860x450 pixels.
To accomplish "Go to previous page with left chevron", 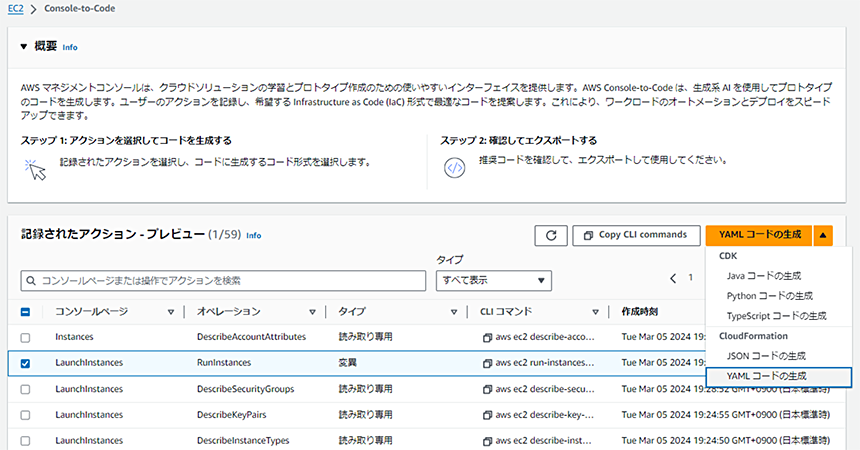I will pos(673,278).
